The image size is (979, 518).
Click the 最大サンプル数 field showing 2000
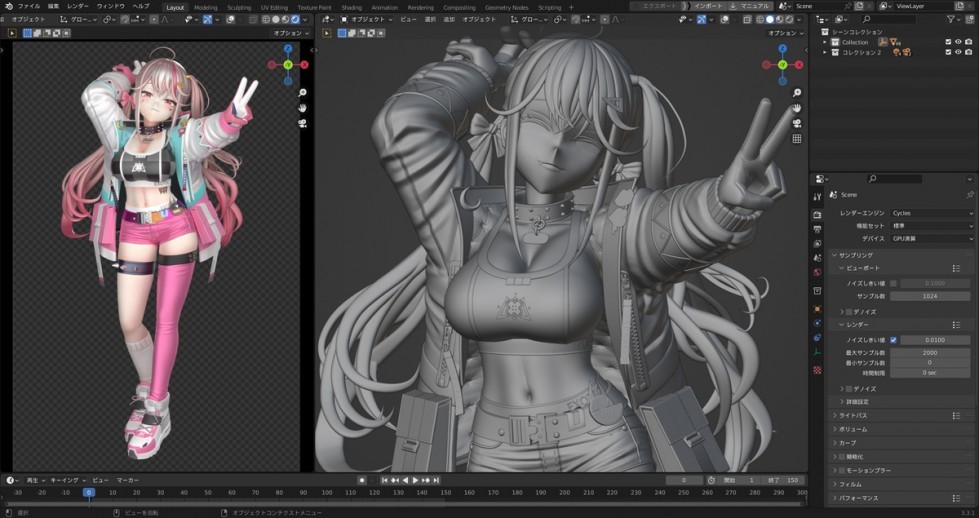[x=930, y=352]
